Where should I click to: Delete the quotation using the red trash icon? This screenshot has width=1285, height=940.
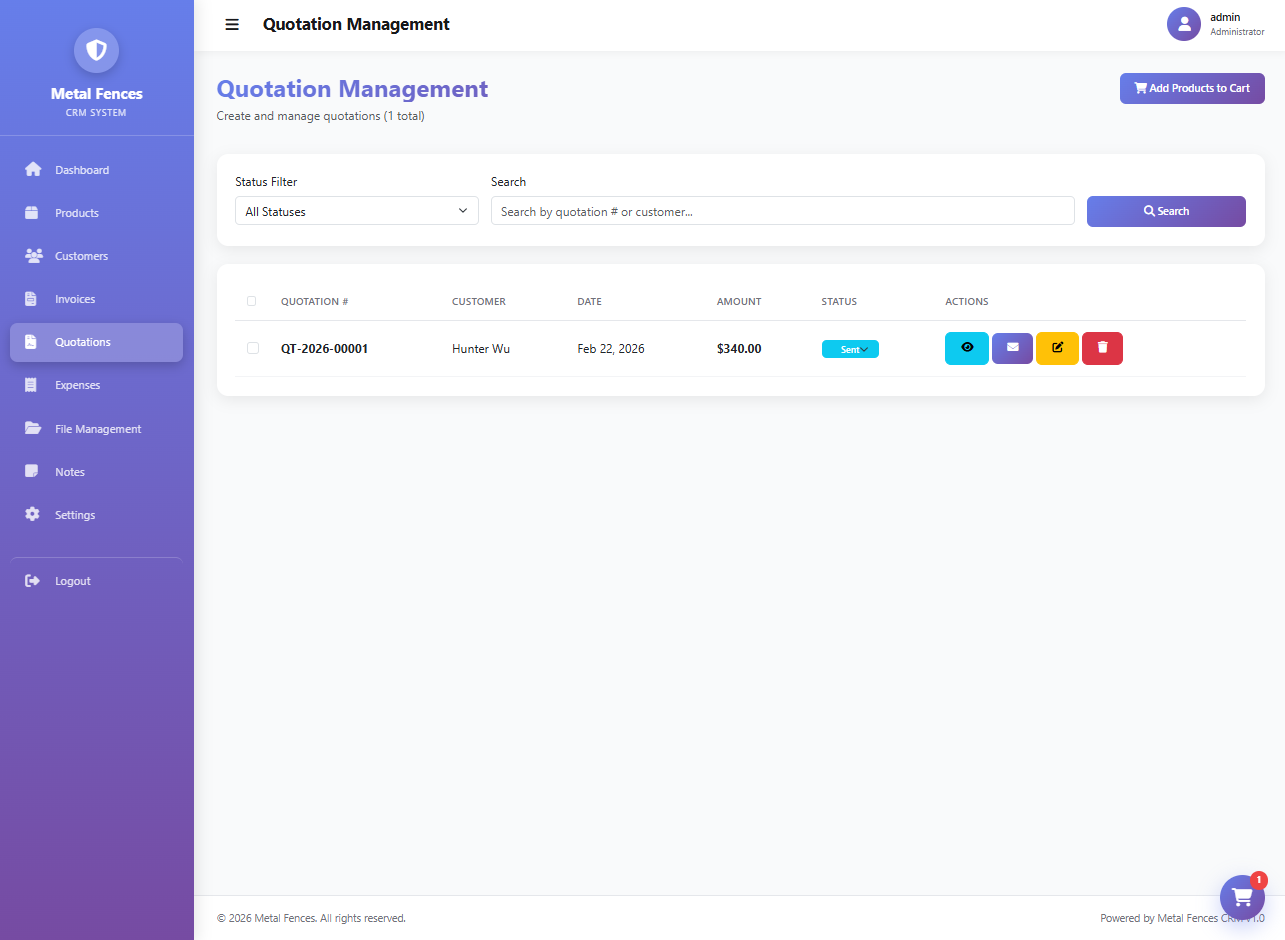coord(1102,348)
